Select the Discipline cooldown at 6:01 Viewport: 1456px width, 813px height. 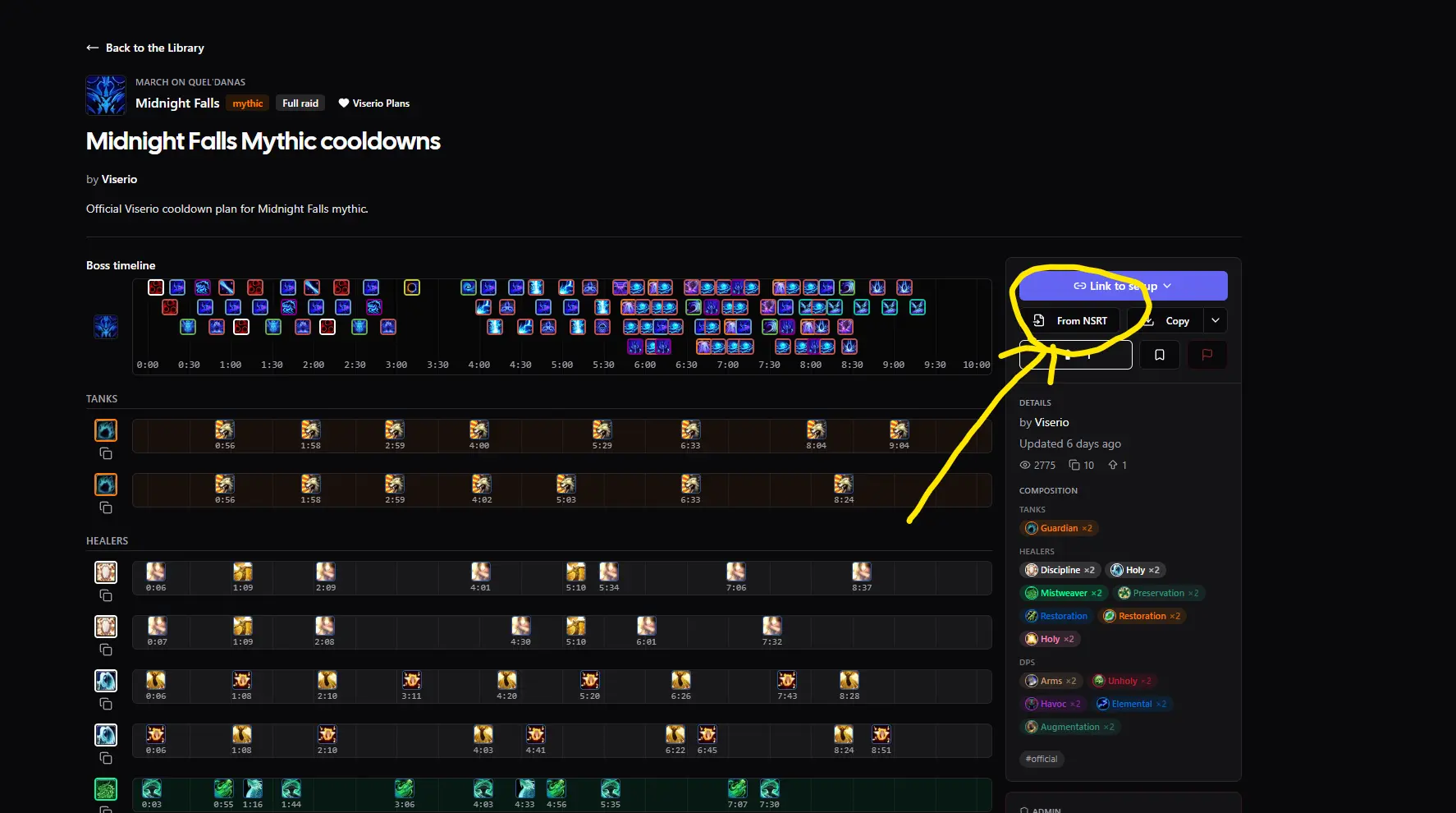click(x=646, y=627)
